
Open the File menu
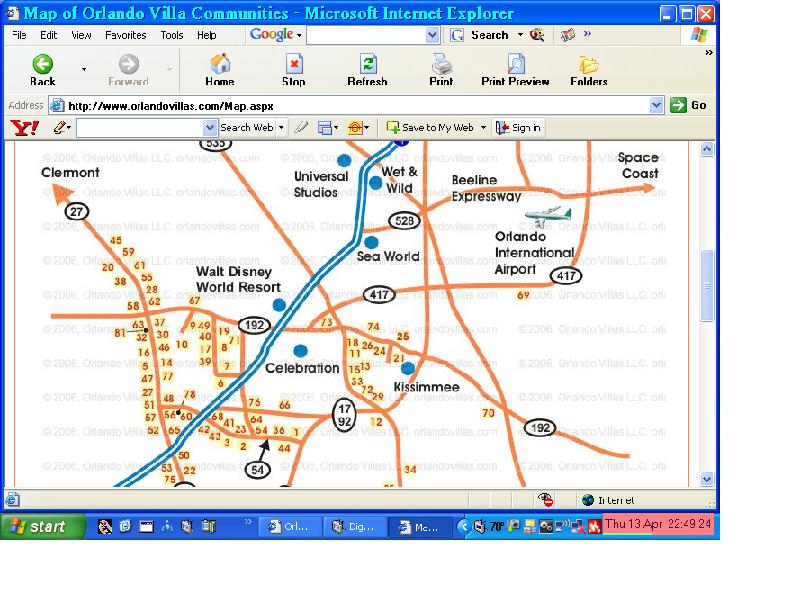pos(19,35)
